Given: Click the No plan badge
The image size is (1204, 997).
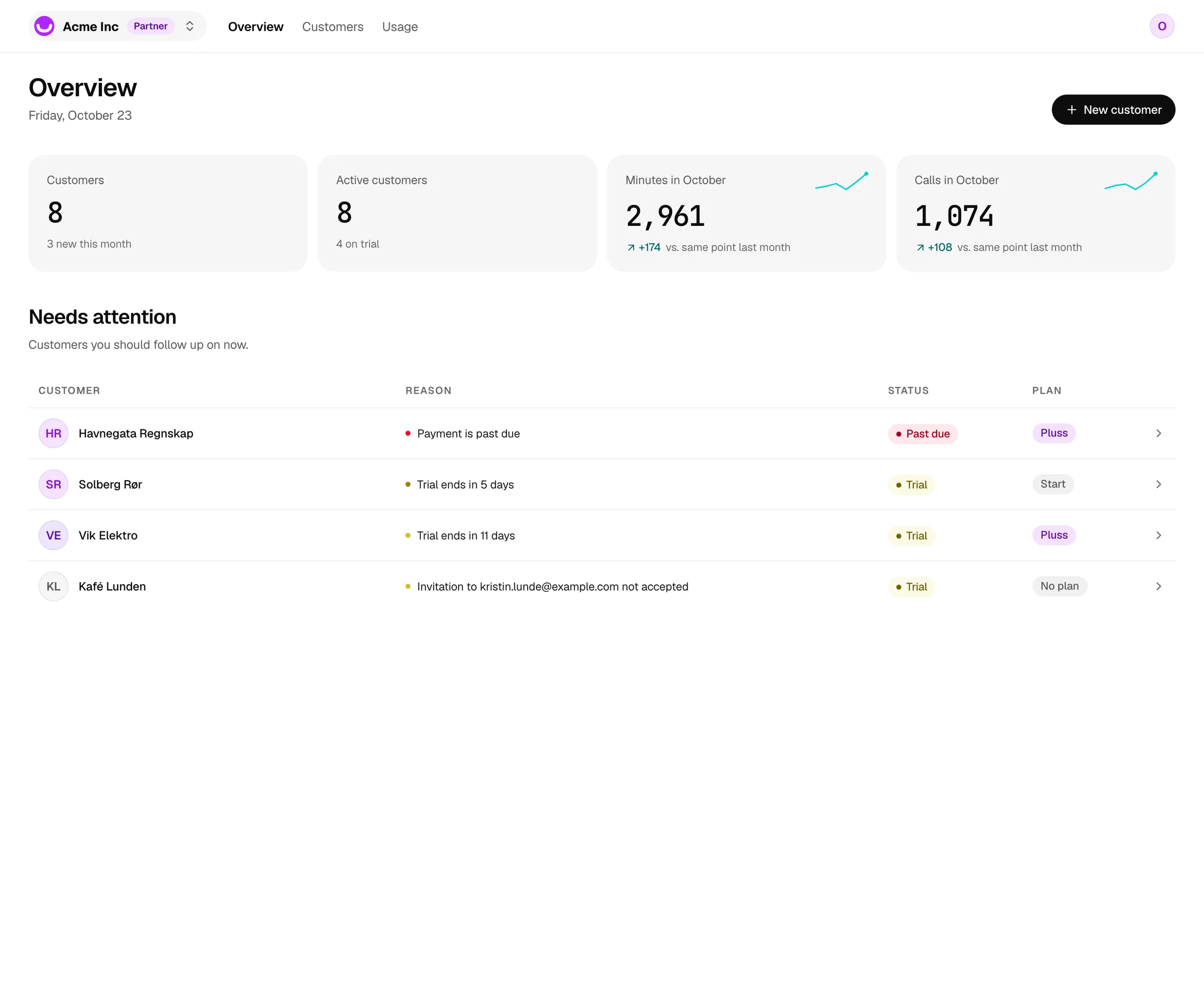Looking at the screenshot, I should click(x=1060, y=586).
